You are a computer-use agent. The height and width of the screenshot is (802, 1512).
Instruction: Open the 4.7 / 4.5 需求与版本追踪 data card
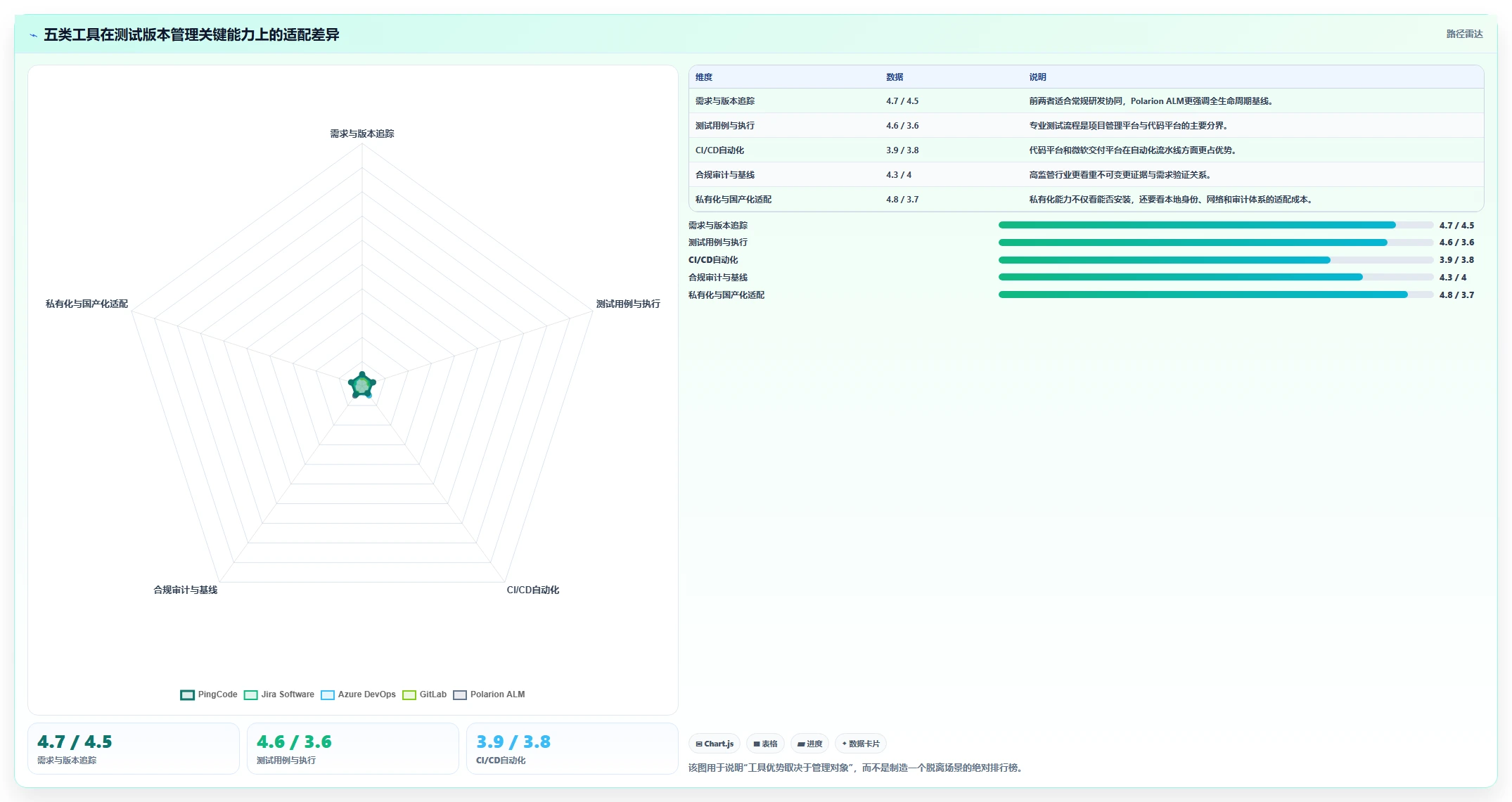click(x=134, y=749)
